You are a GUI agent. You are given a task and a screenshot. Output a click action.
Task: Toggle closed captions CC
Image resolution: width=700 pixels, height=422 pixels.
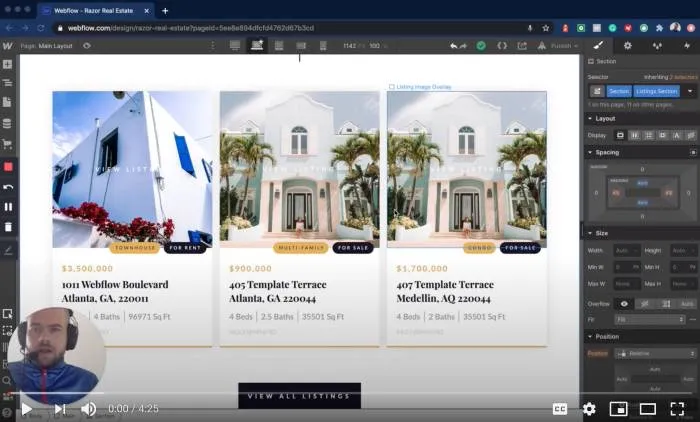tap(560, 409)
